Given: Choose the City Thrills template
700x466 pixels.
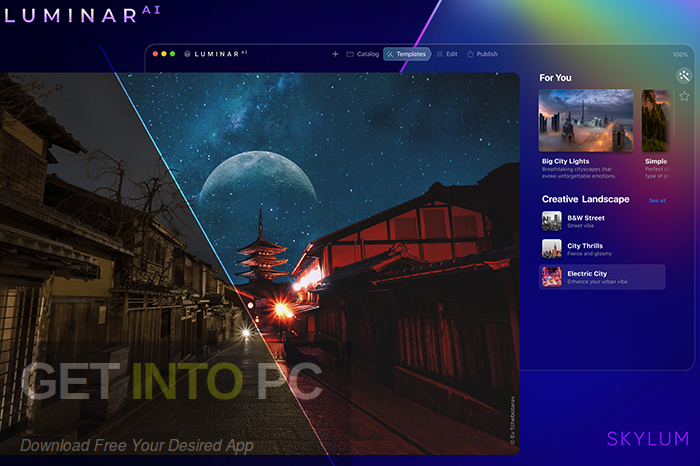Looking at the screenshot, I should click(602, 249).
